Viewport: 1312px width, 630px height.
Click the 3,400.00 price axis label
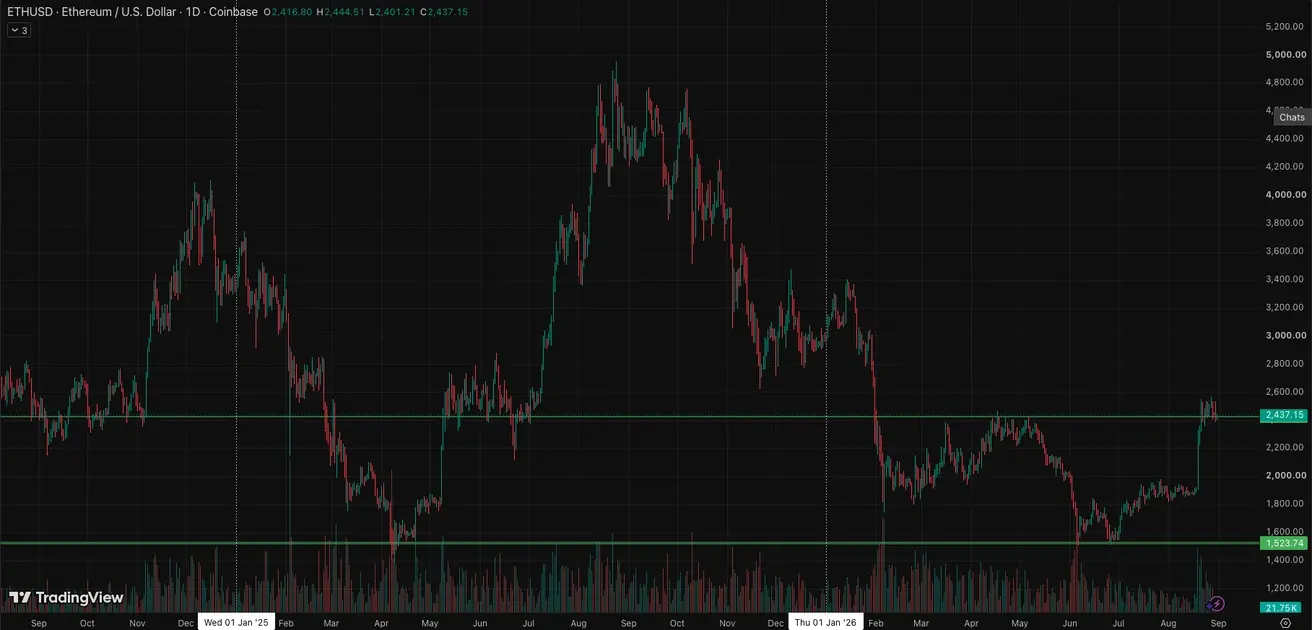tap(1285, 278)
